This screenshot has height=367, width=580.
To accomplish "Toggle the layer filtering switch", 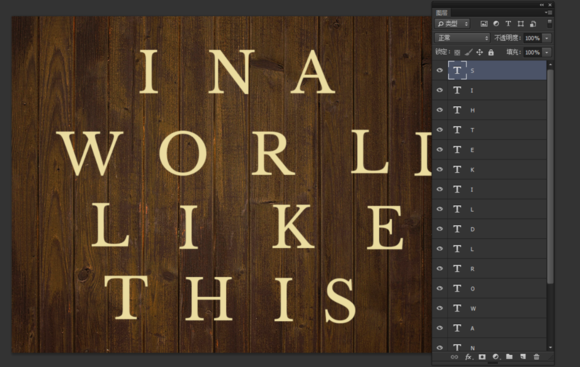I will (550, 23).
